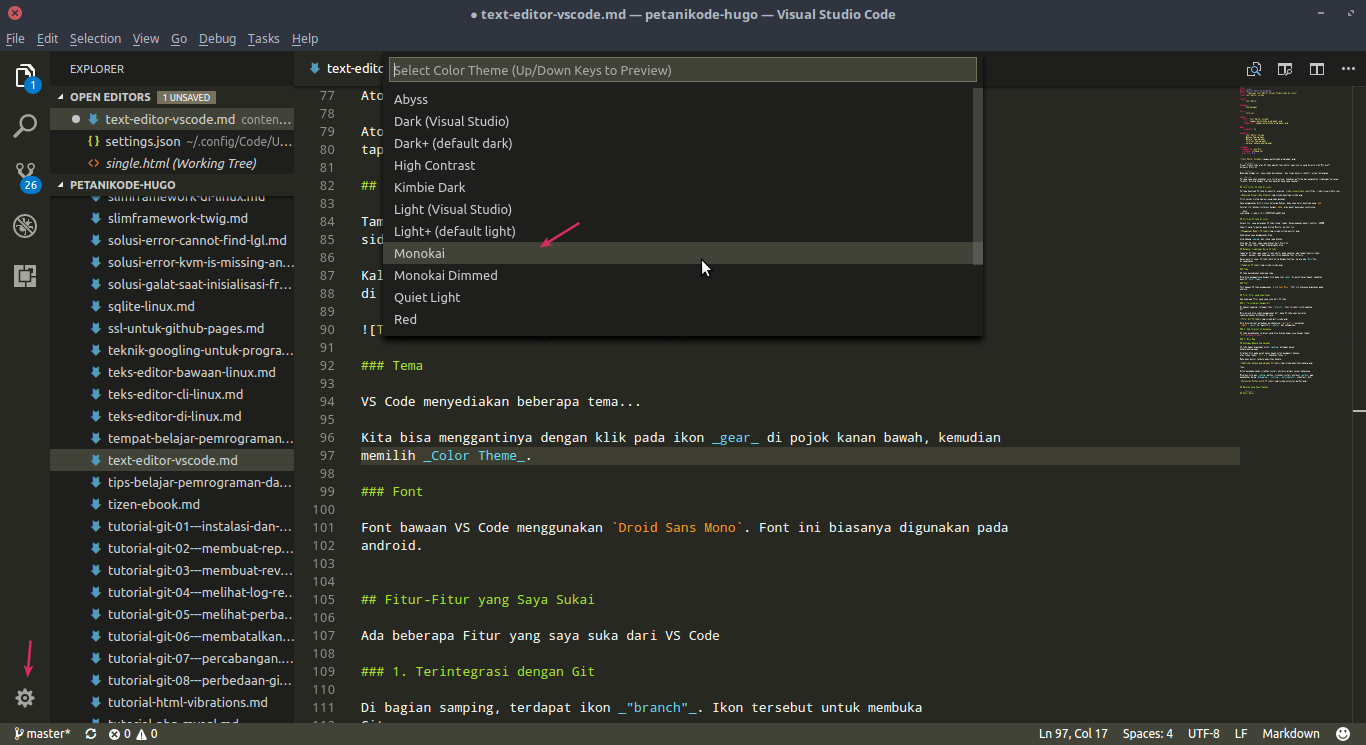Open Markdown preview to the side
This screenshot has height=745, width=1366.
[x=1285, y=69]
